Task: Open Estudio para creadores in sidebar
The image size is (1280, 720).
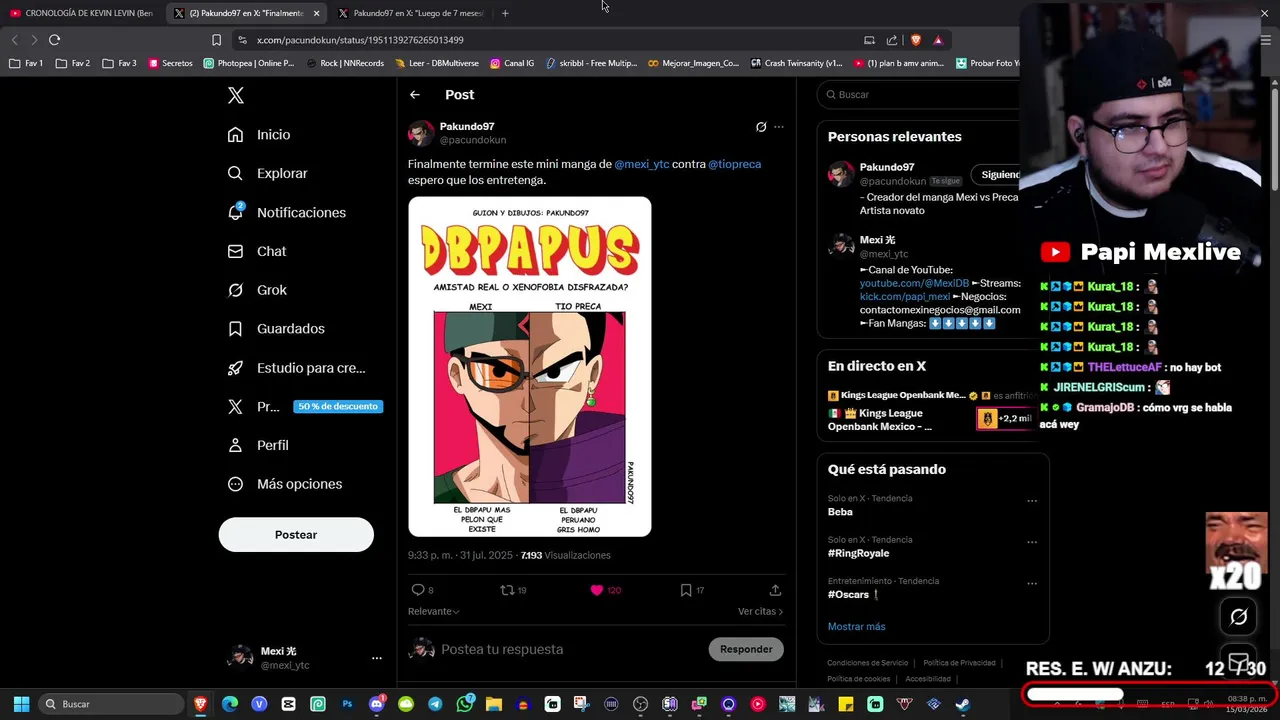Action: tap(296, 368)
